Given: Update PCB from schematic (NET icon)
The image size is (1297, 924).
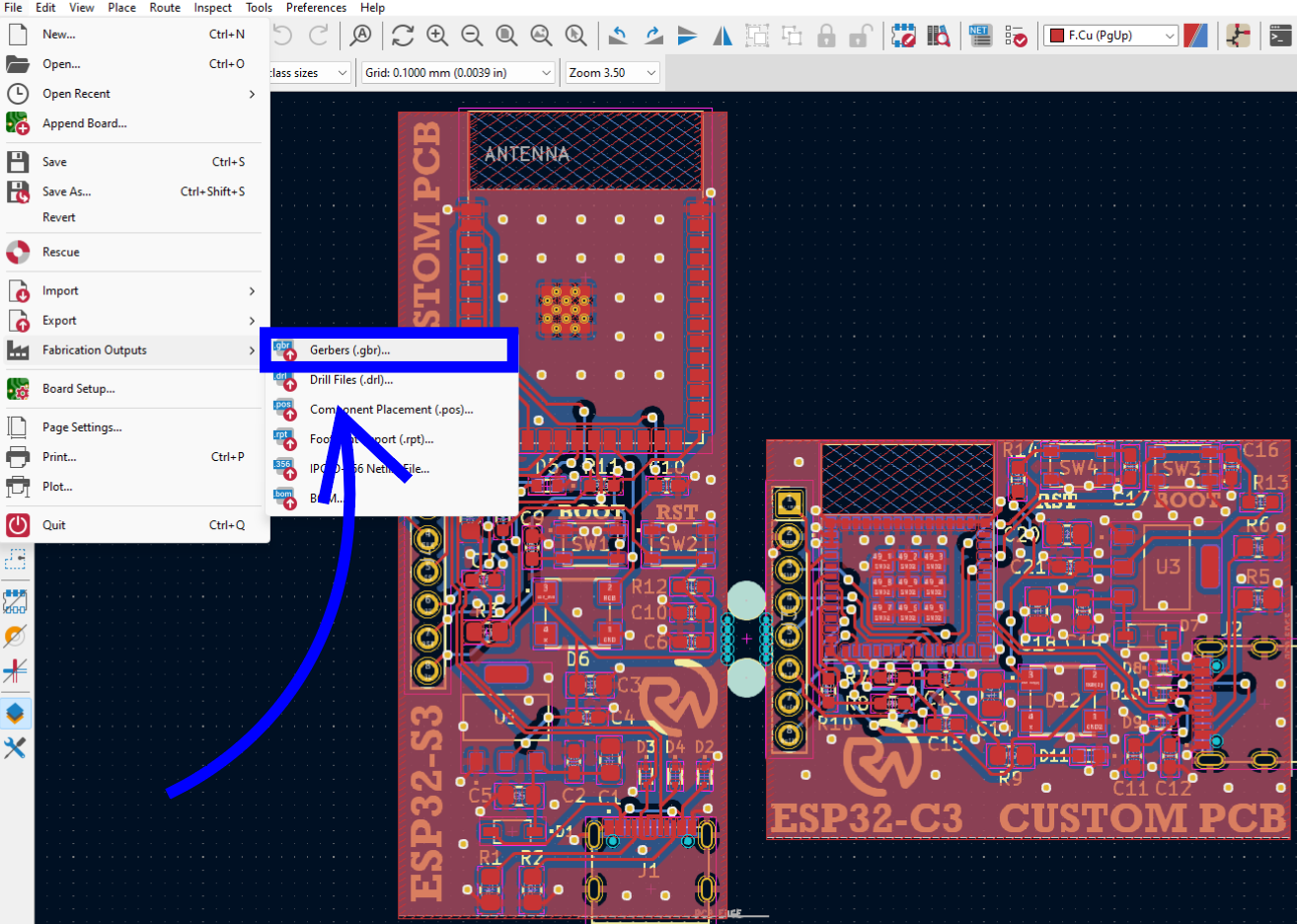Looking at the screenshot, I should (980, 36).
